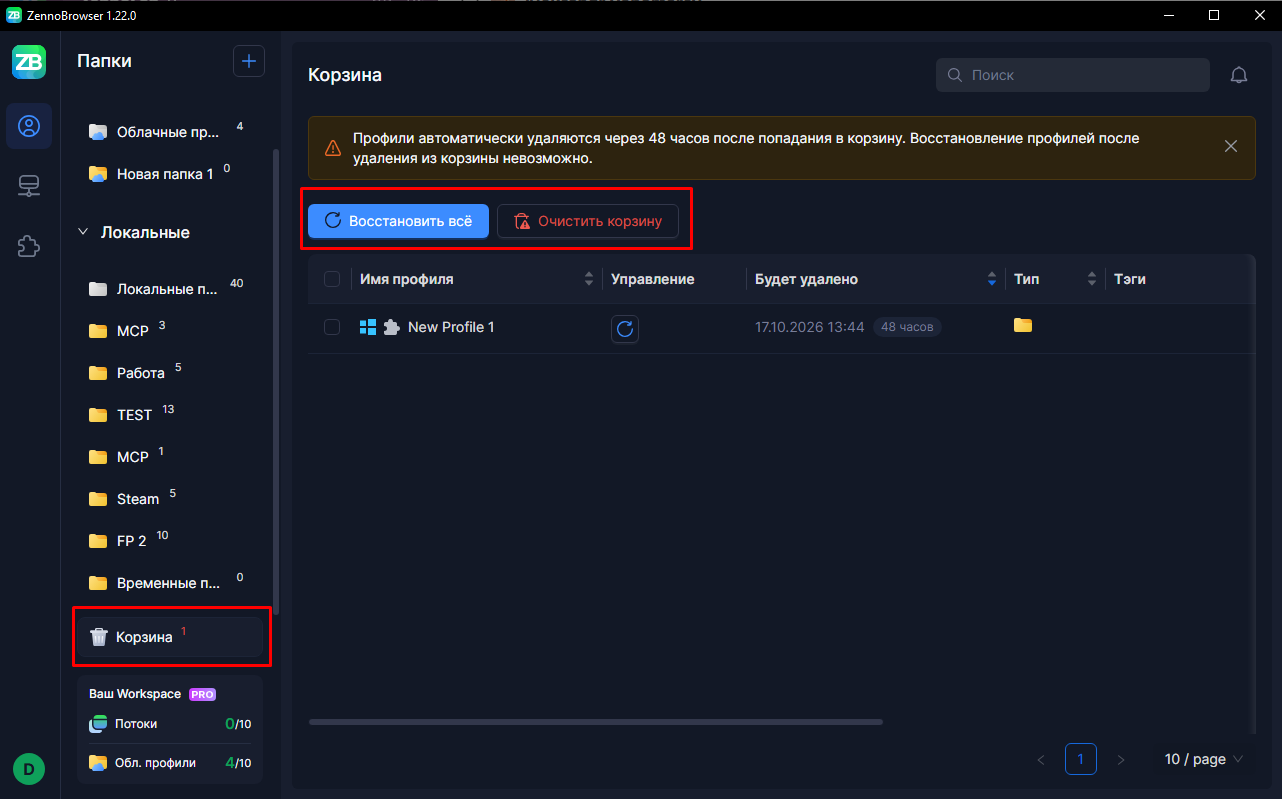Restore New Profile 1 with the restore icon
The width and height of the screenshot is (1282, 799).
tap(625, 329)
